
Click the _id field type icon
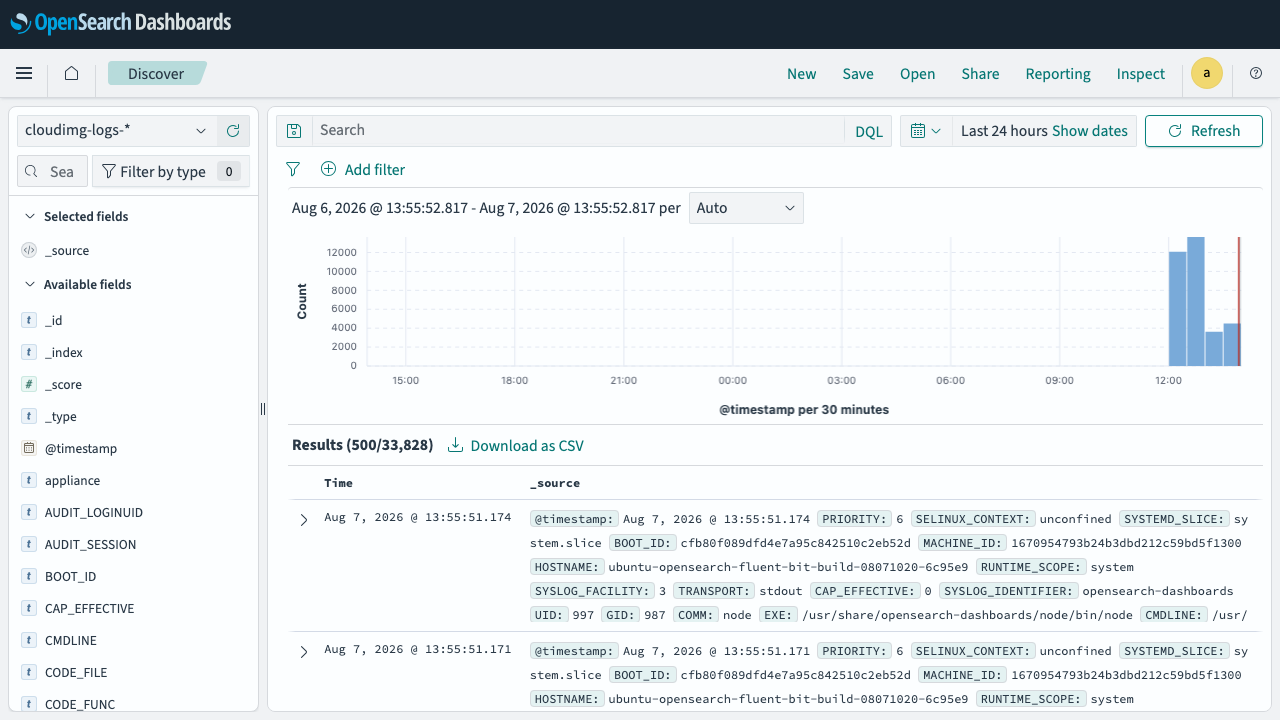29,321
